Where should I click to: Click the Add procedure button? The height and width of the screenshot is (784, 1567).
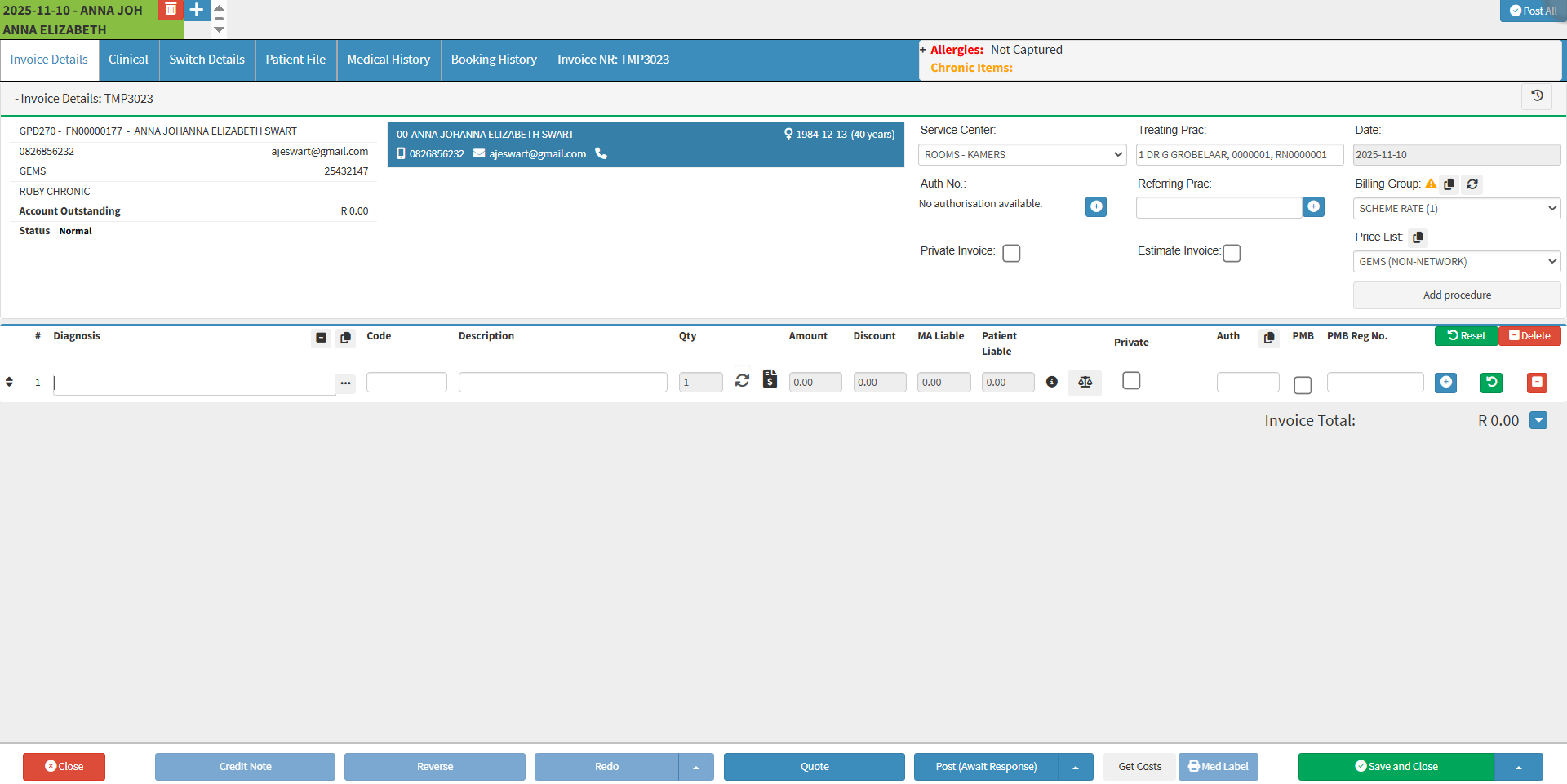(x=1456, y=295)
